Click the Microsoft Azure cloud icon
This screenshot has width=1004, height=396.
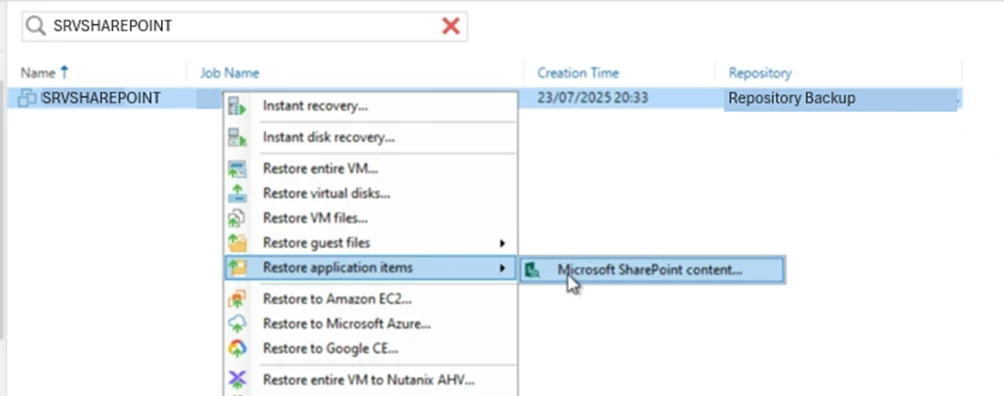tap(238, 324)
